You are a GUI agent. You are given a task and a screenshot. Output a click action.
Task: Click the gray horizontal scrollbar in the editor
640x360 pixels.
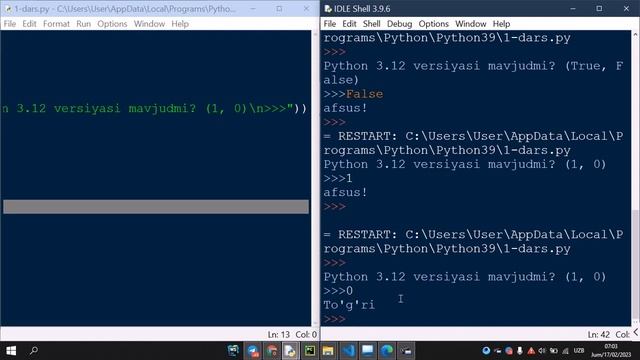point(156,207)
